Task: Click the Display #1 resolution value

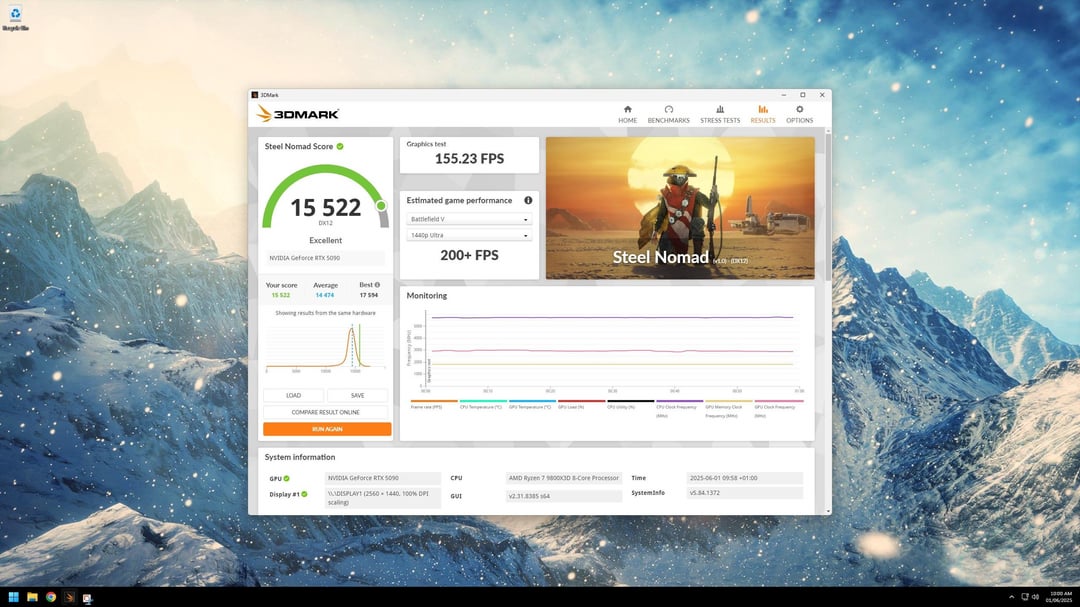Action: point(383,497)
